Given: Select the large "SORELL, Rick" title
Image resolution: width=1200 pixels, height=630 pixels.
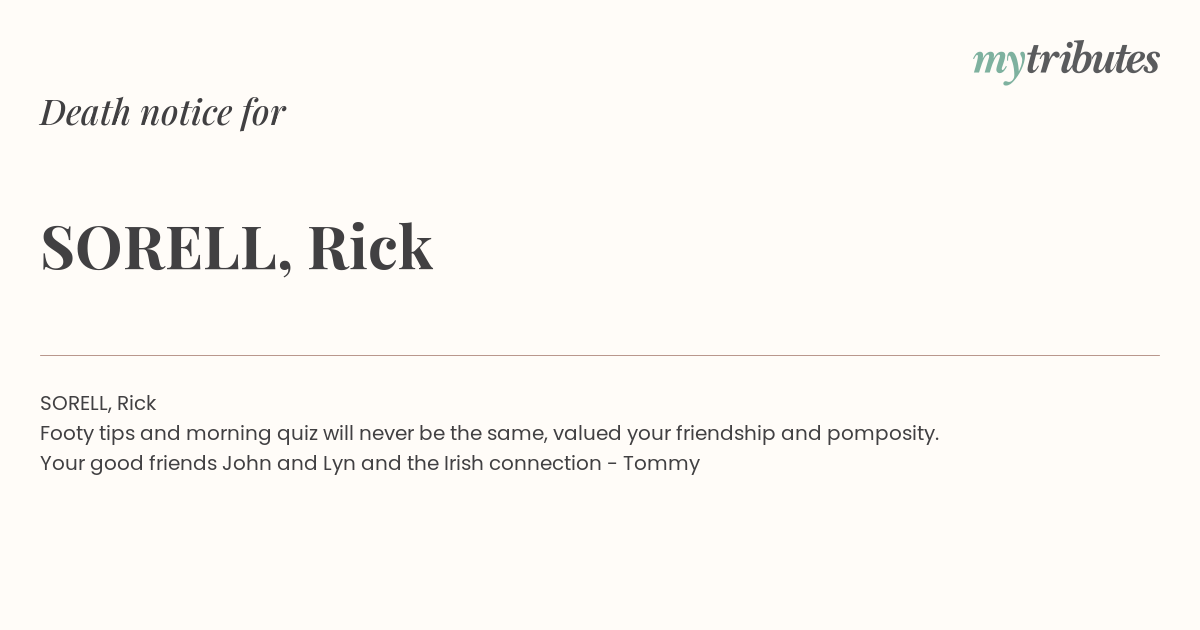Looking at the screenshot, I should pyautogui.click(x=236, y=248).
